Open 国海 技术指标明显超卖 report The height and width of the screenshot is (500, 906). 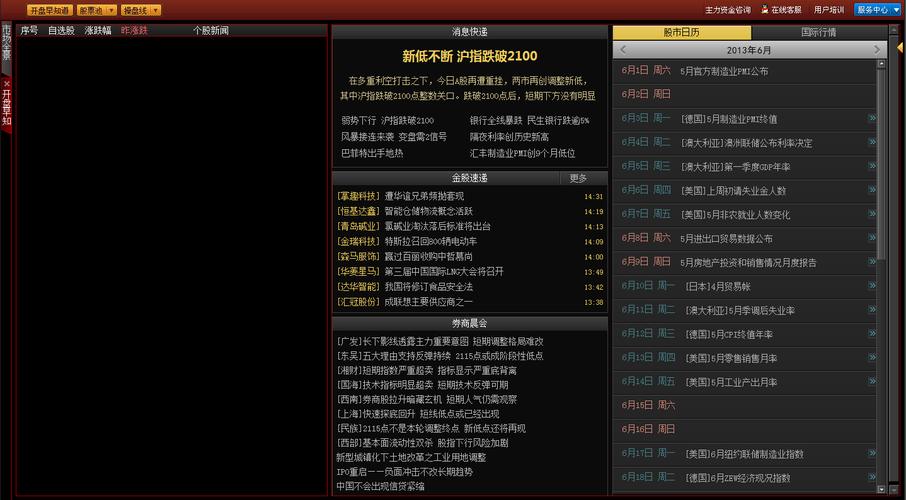423,385
